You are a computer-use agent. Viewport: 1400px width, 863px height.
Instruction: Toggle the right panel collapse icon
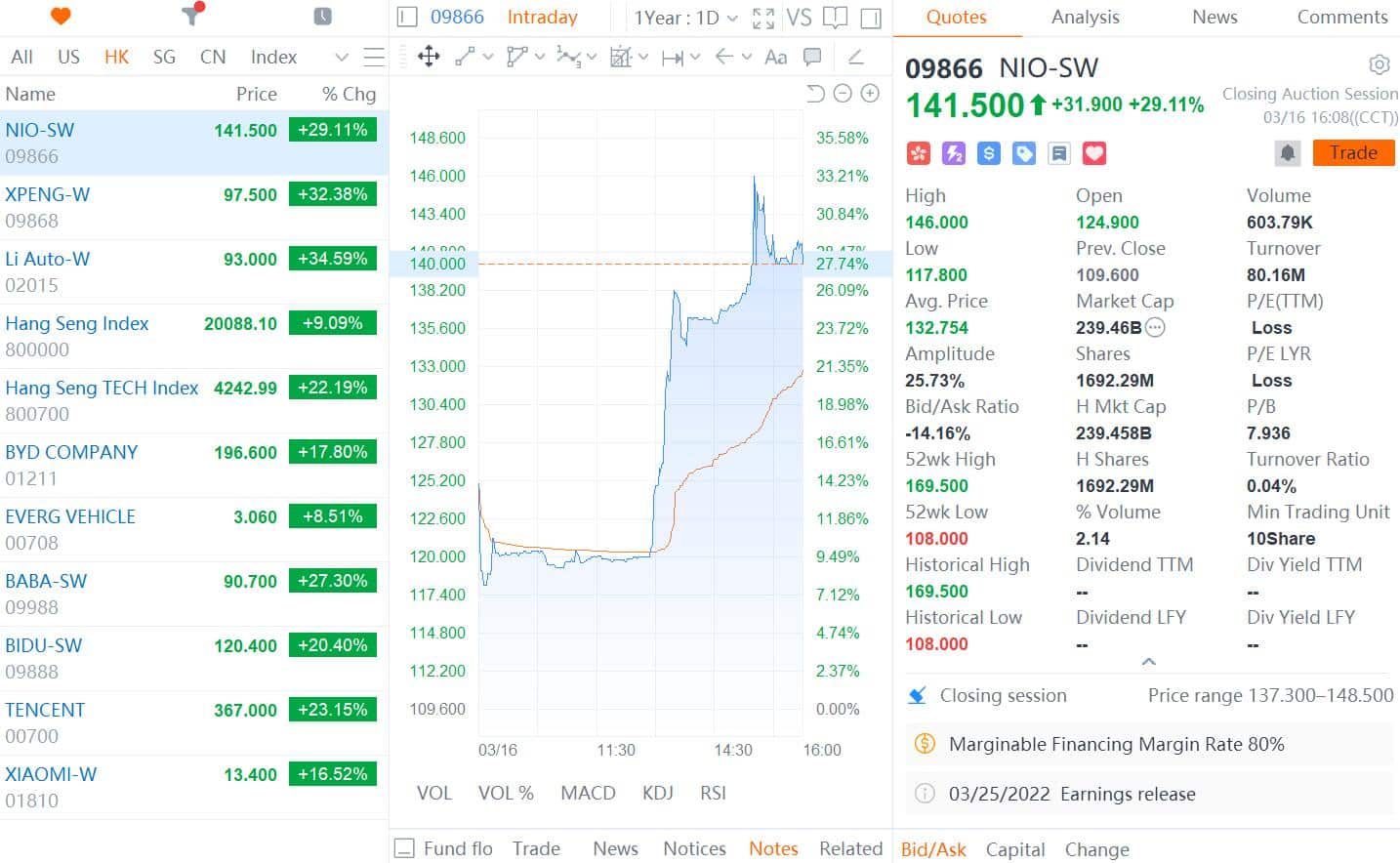(x=871, y=18)
